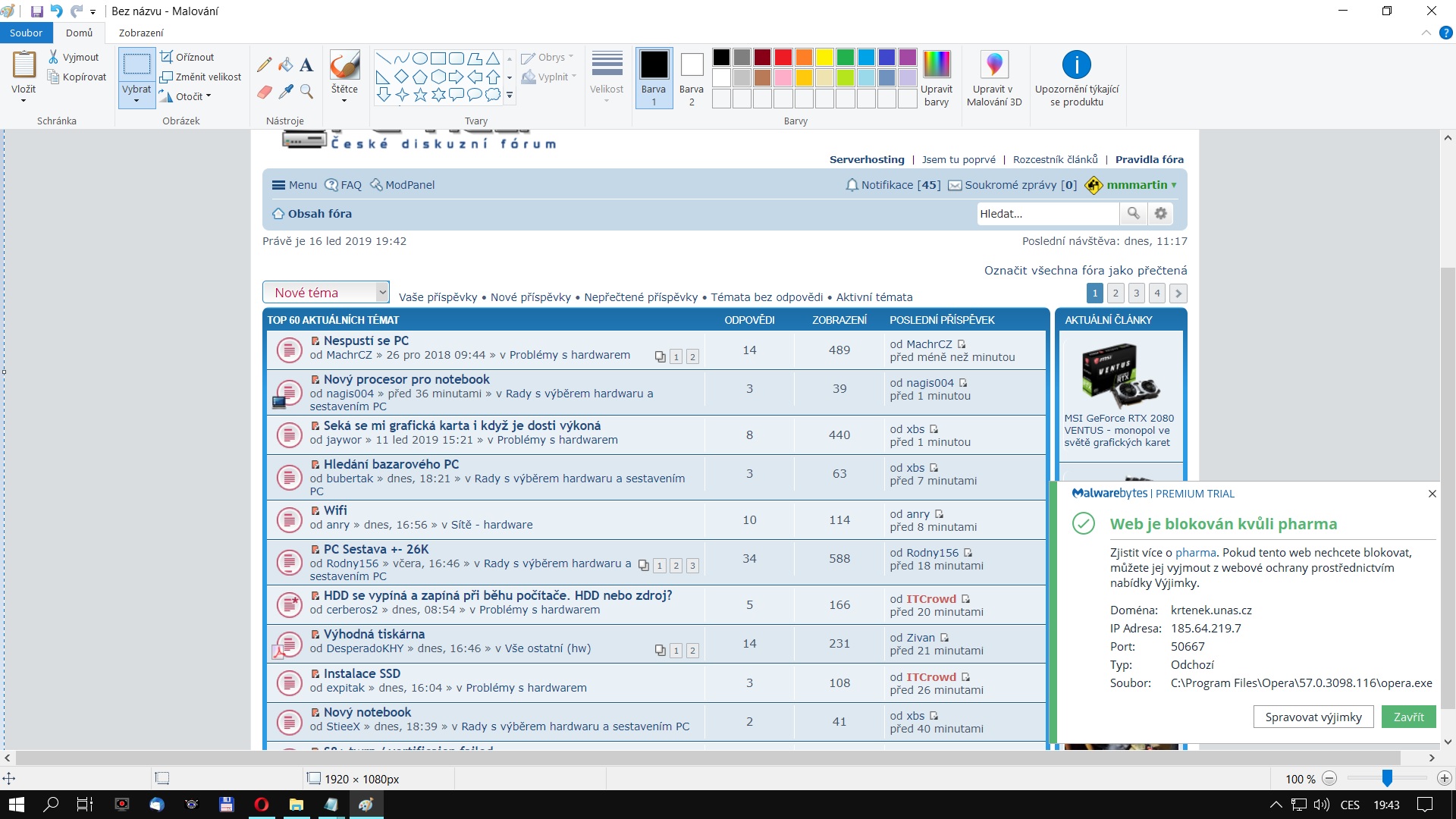The image size is (1456, 819).
Task: Expand the Štětce brushes dropdown
Action: click(x=344, y=101)
